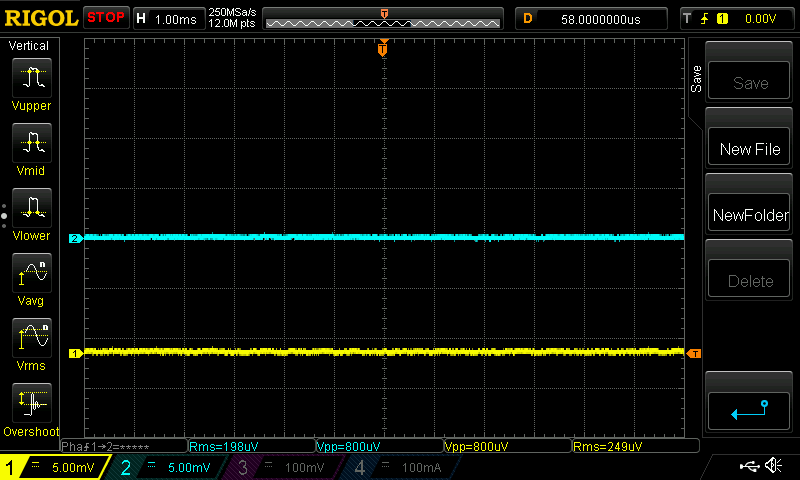Open the Vertical measurement menu header
This screenshot has height=480, width=800.
click(29, 46)
